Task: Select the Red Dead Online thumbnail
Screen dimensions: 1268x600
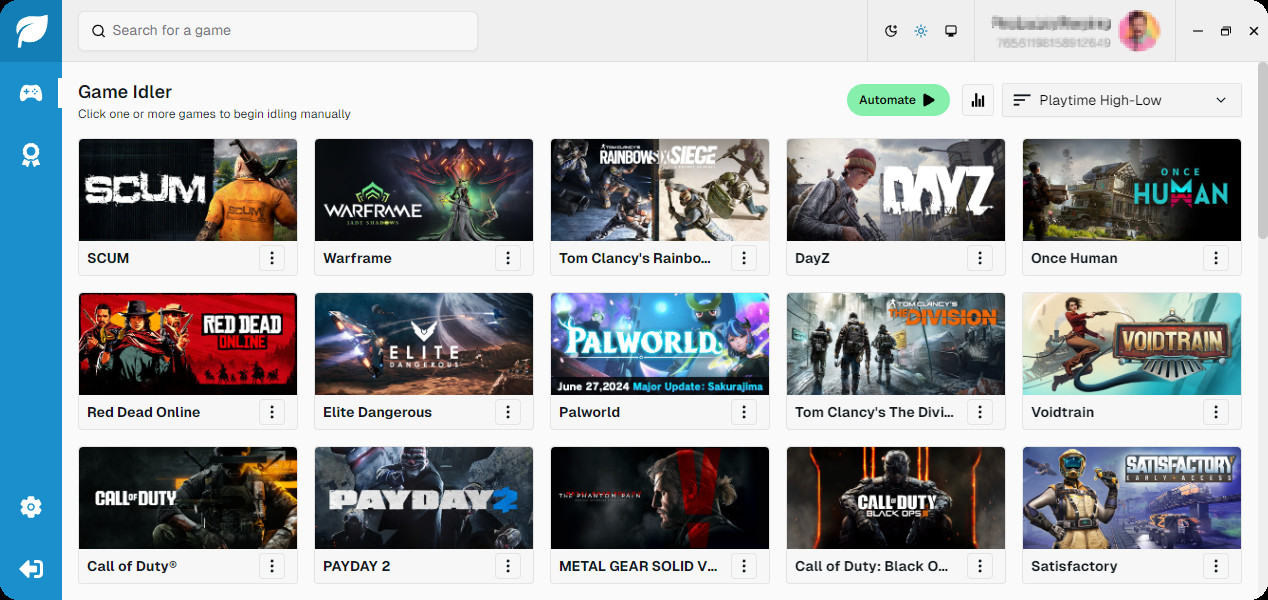Action: coord(188,344)
